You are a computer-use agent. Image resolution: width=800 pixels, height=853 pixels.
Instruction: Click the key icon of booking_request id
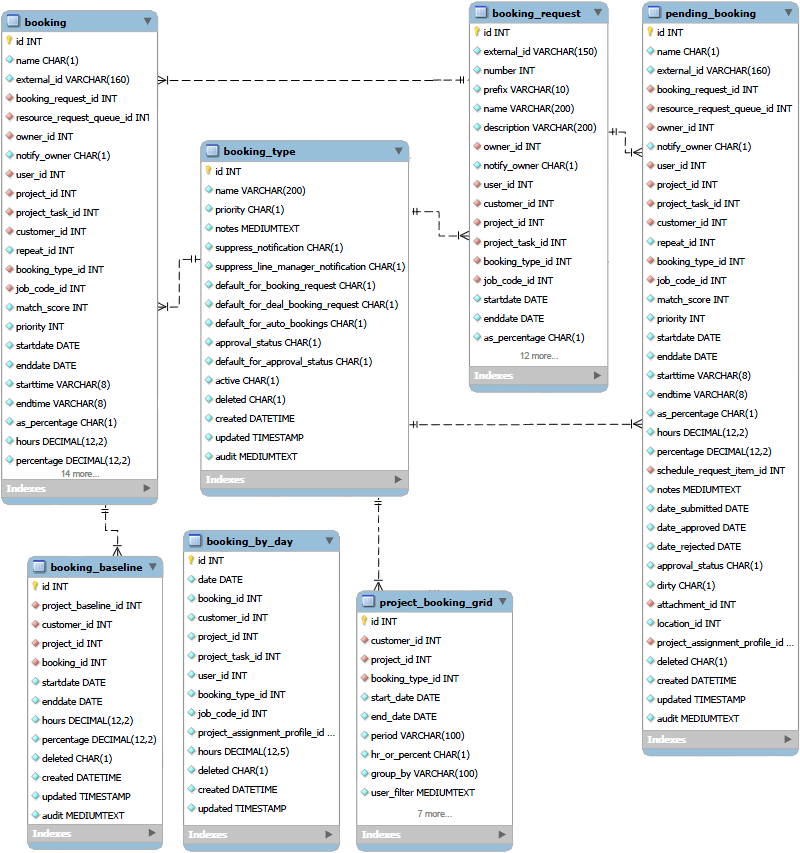tap(477, 32)
